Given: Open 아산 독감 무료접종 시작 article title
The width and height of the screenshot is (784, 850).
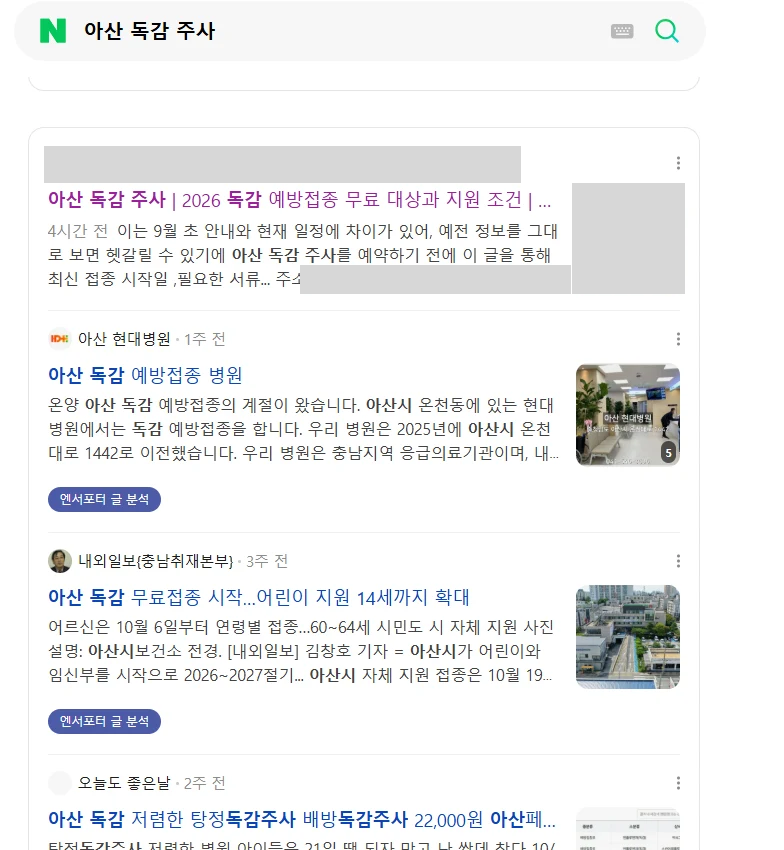Looking at the screenshot, I should pos(259,597).
